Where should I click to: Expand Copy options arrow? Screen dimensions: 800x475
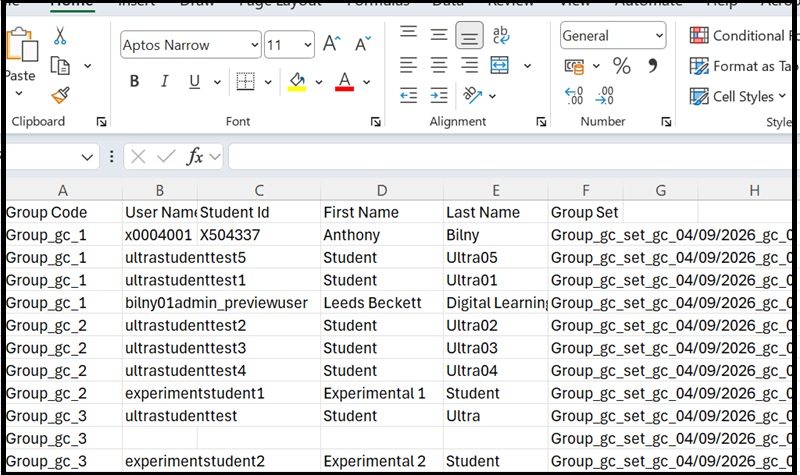[88, 66]
